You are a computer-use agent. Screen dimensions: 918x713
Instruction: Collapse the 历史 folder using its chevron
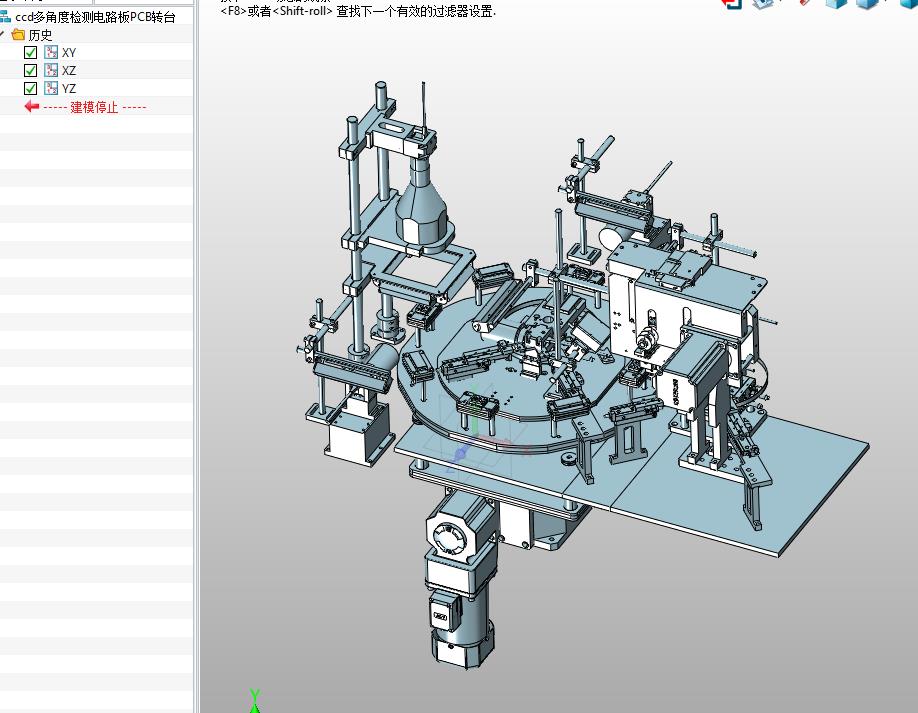[x=2, y=35]
